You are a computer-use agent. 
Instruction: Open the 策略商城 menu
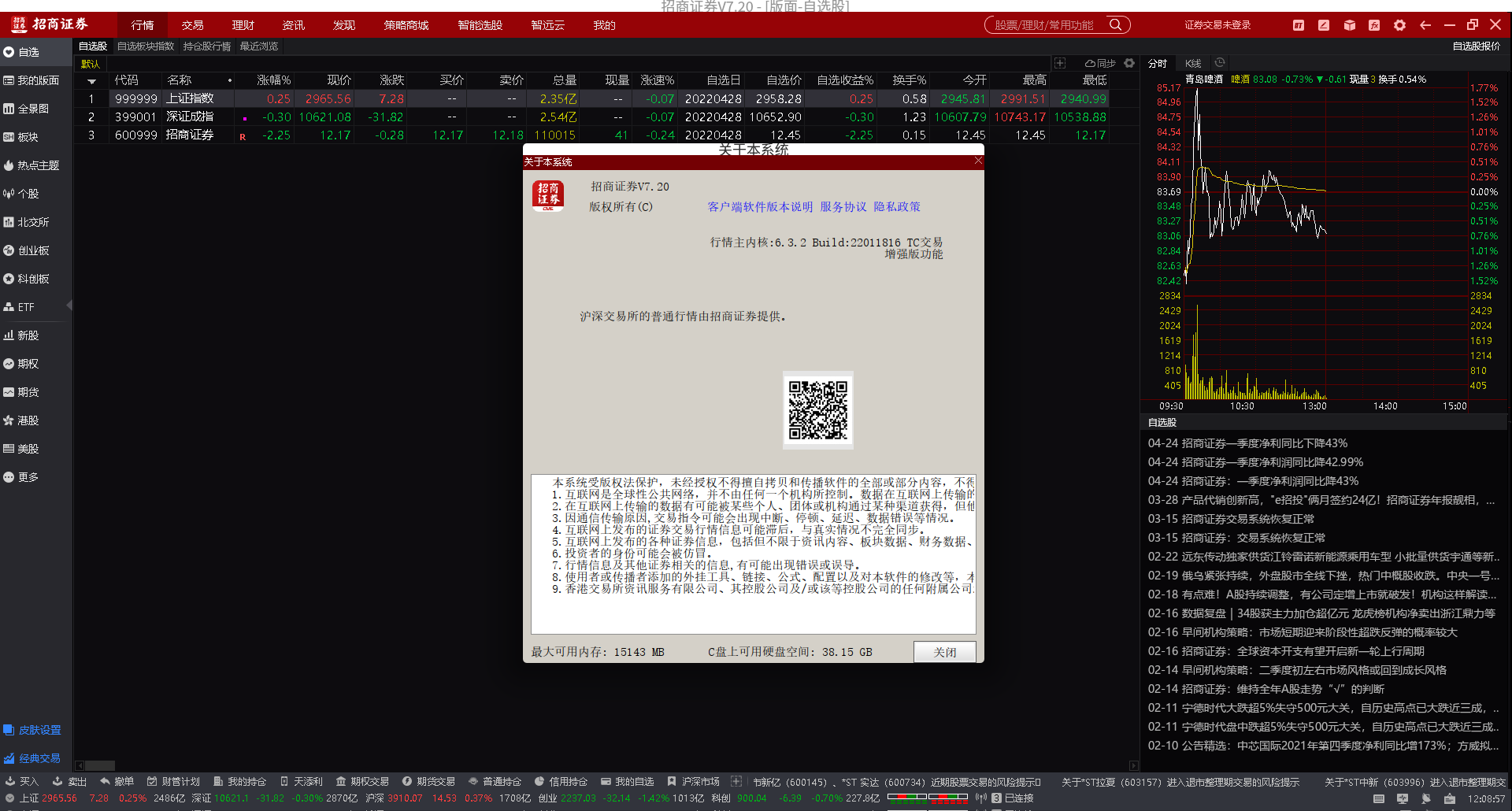point(406,24)
